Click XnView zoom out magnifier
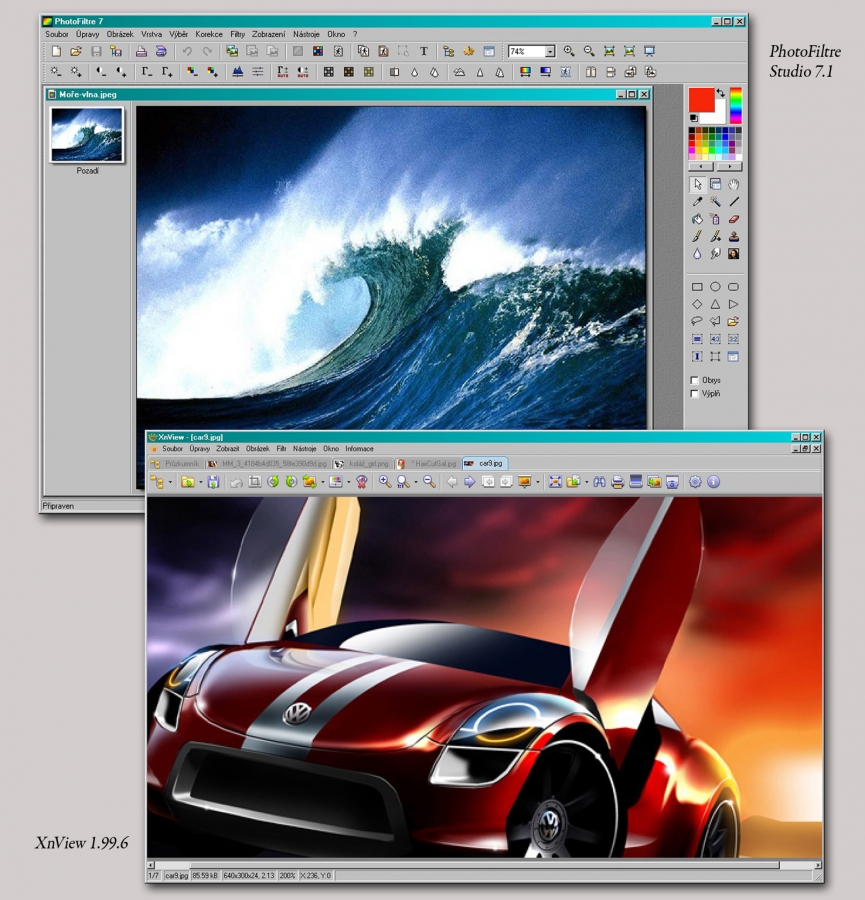 pos(429,482)
